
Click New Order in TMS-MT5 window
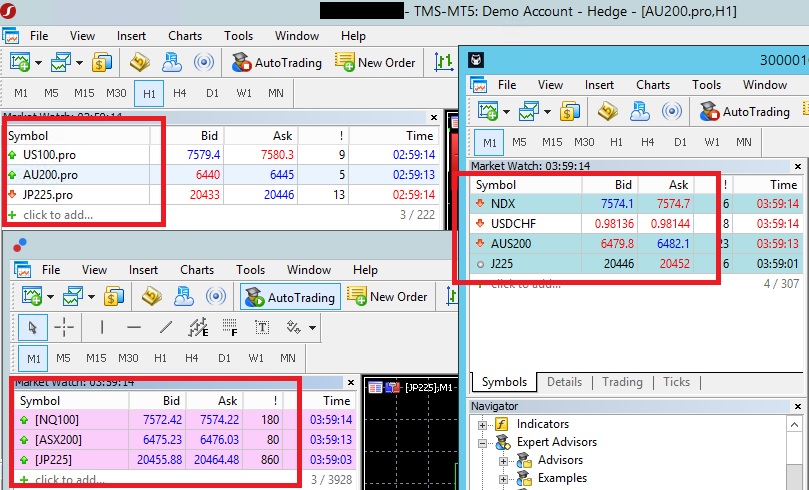pos(375,62)
